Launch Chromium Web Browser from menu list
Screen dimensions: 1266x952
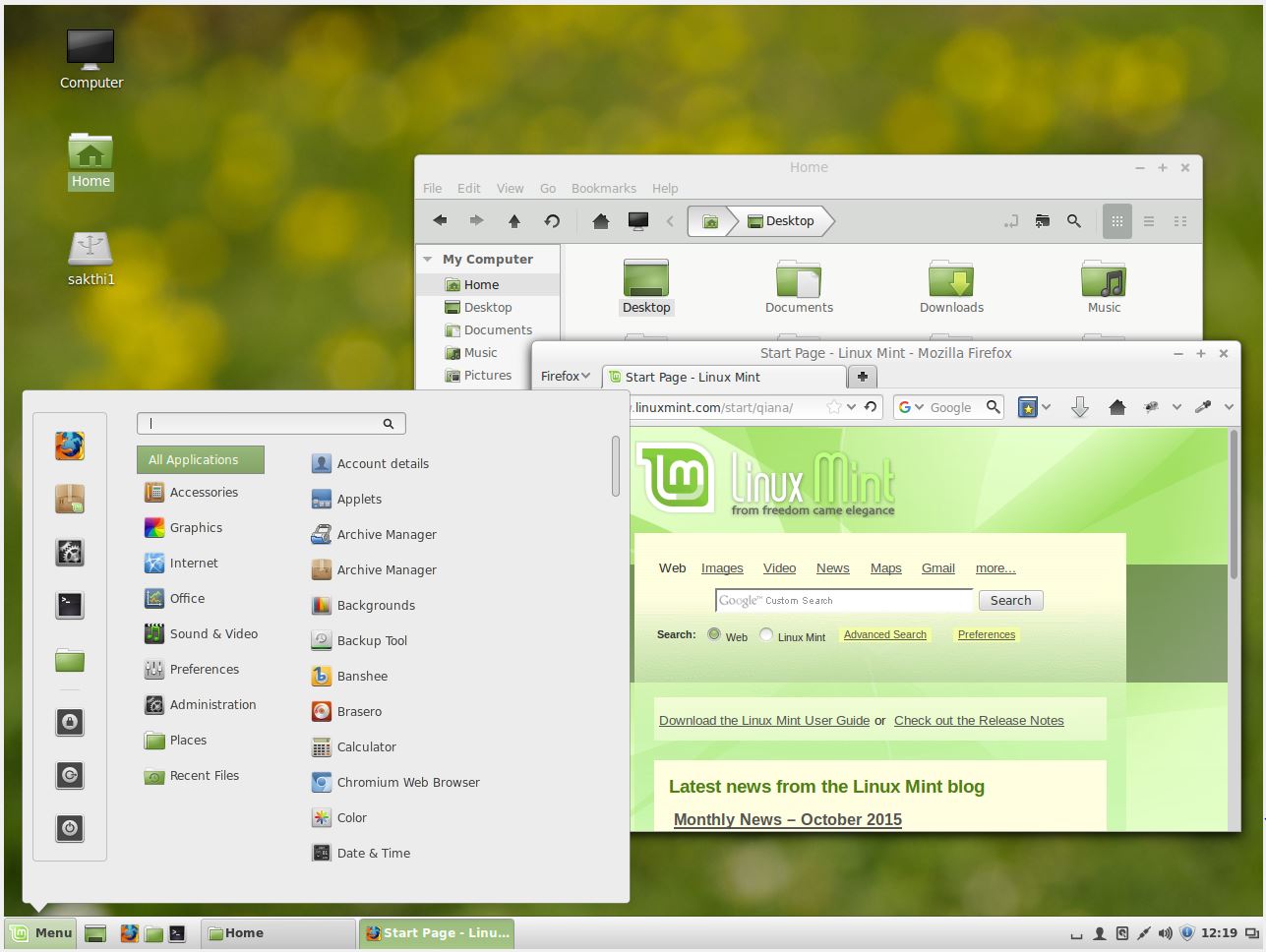[395, 783]
